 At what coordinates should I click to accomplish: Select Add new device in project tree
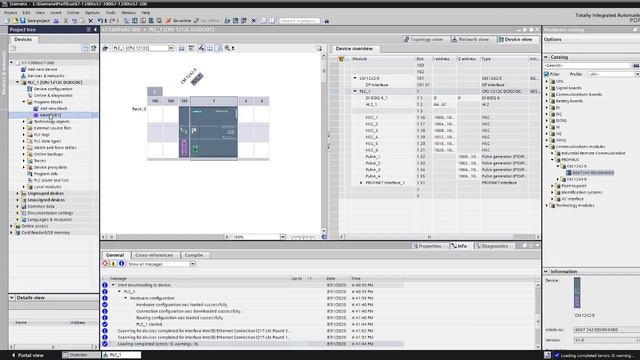tap(42, 69)
